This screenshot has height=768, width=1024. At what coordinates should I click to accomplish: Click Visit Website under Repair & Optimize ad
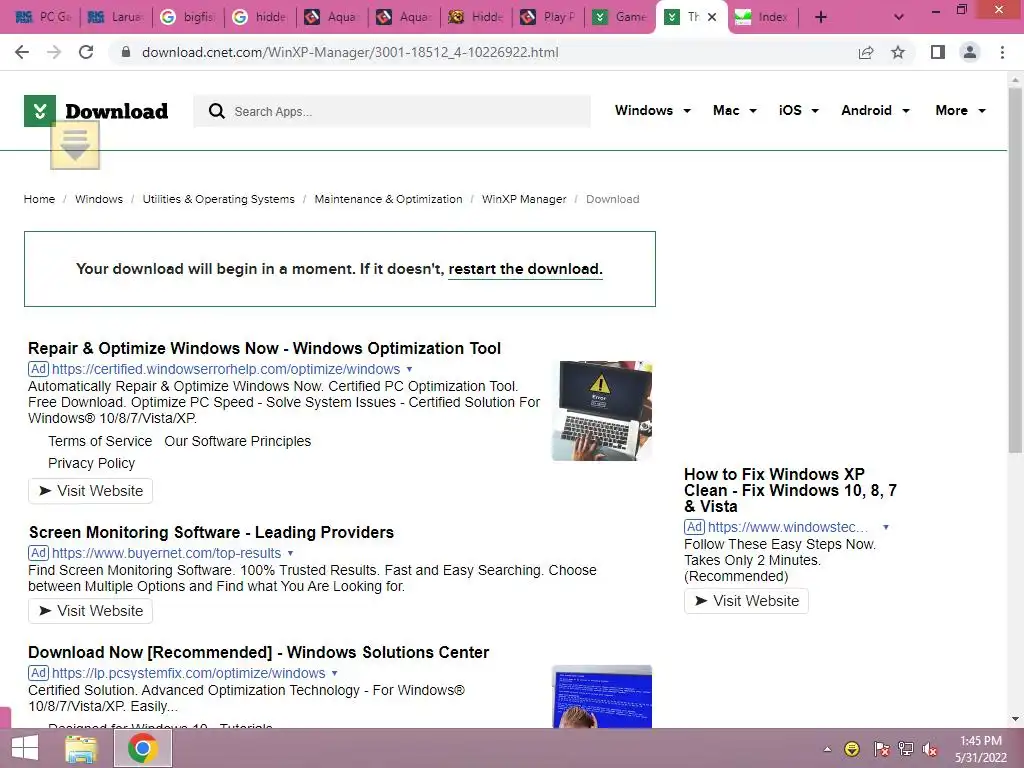(90, 491)
